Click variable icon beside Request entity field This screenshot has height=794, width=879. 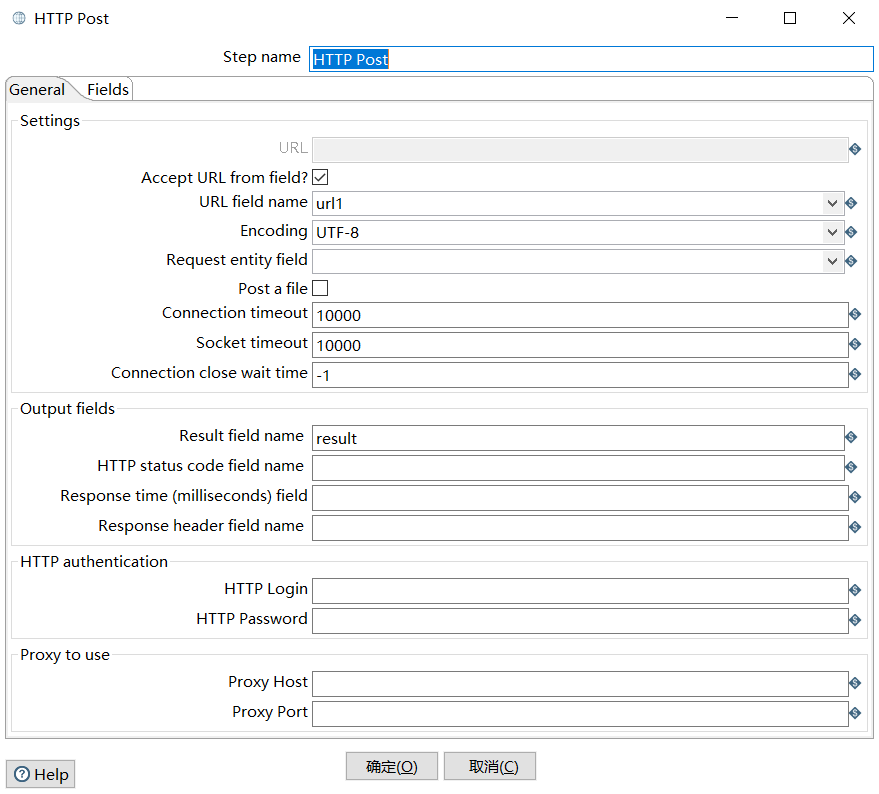click(851, 261)
